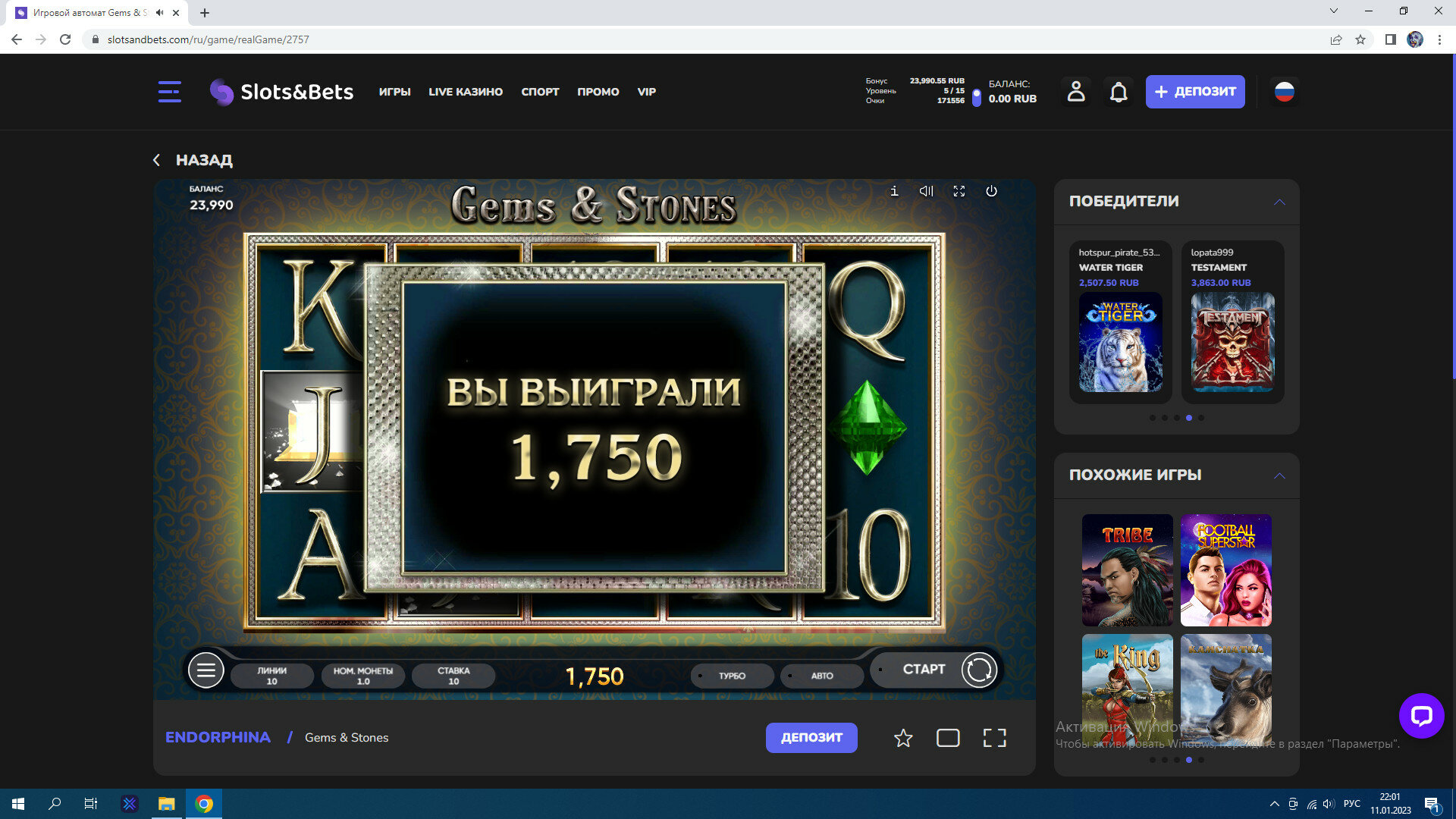Click the game info icon
This screenshot has width=1456, height=819.
(x=894, y=191)
